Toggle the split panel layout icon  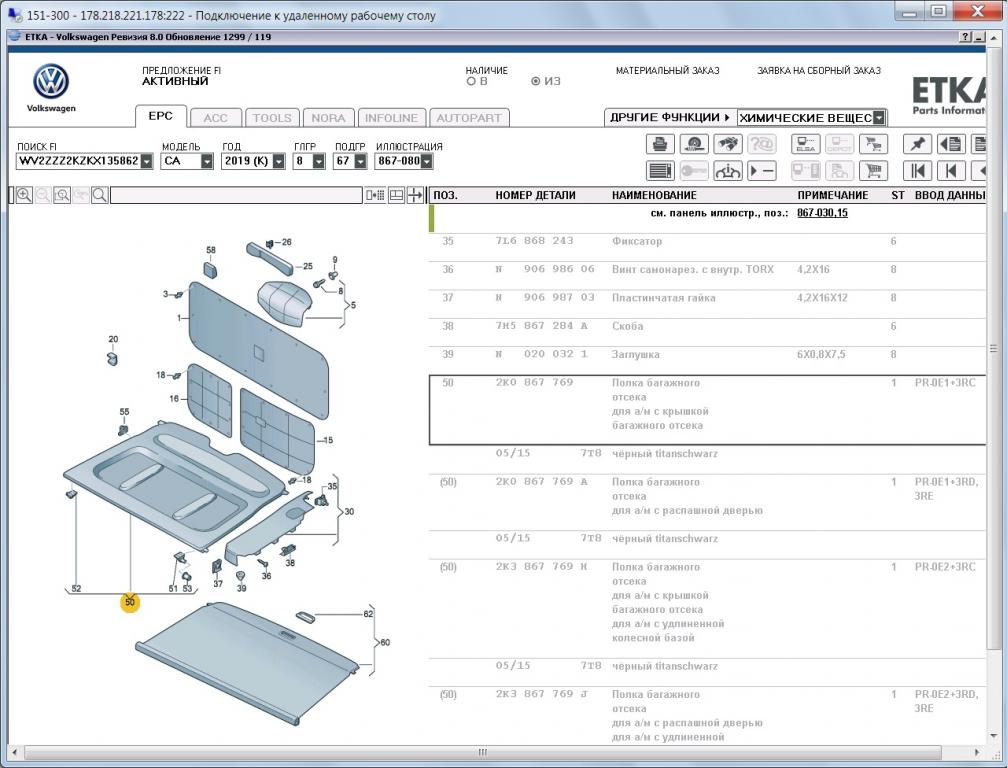pos(396,195)
